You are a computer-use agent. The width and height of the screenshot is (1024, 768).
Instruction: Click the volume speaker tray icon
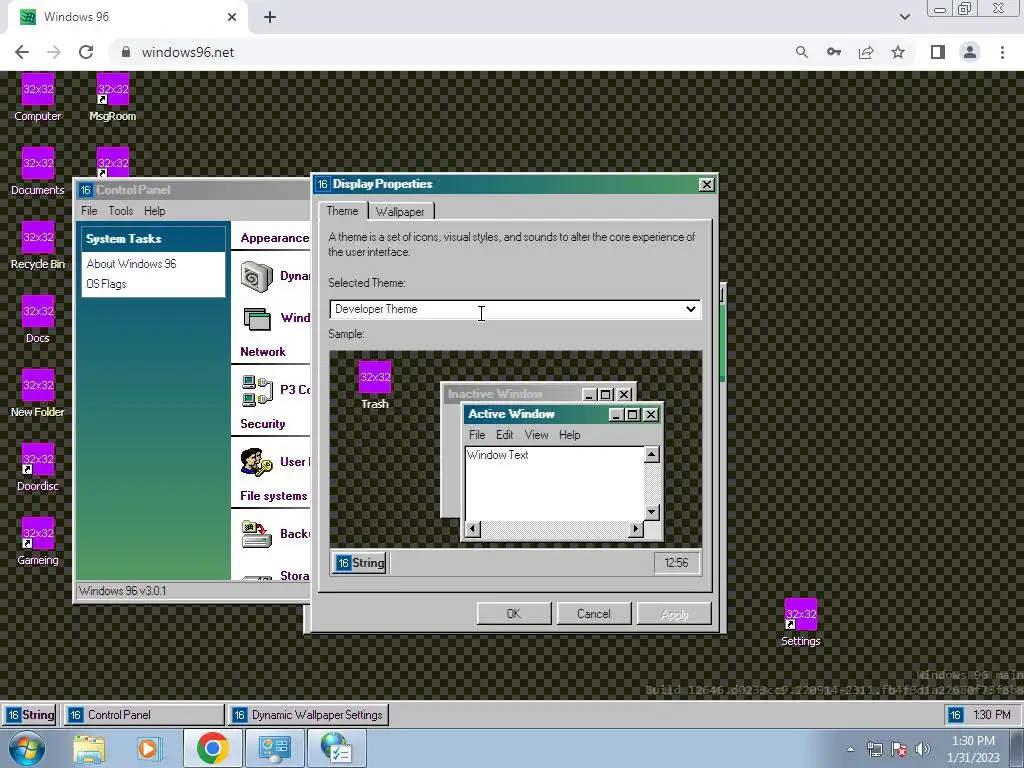point(923,749)
